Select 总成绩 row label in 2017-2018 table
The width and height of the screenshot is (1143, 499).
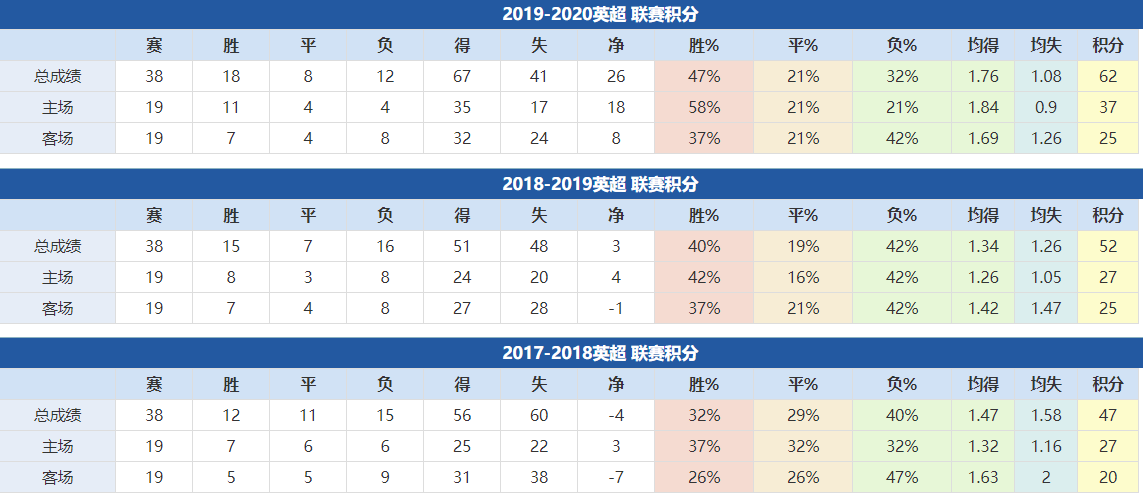58,415
